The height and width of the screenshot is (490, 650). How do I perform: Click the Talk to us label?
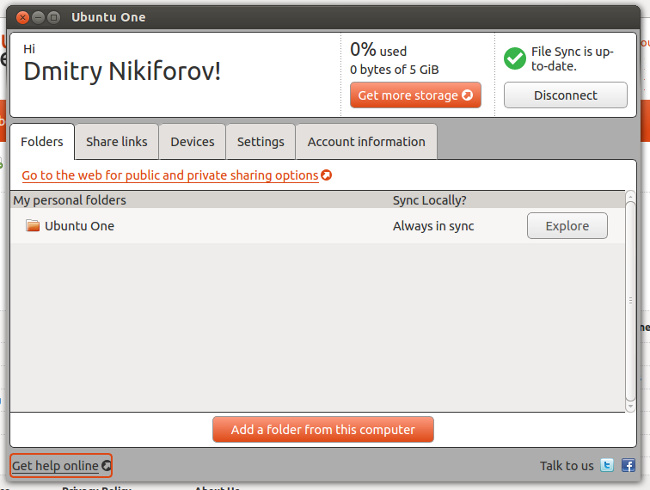point(567,466)
